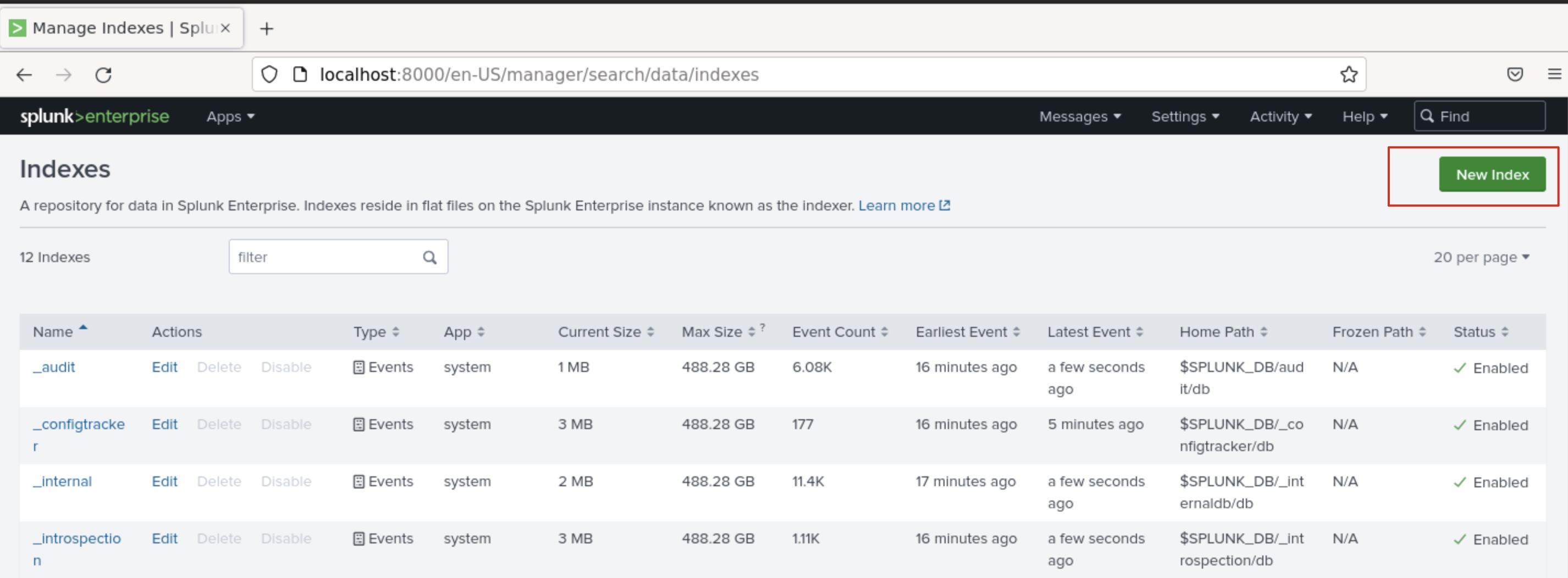This screenshot has height=578, width=1568.
Task: Click the Events type icon for _internal
Action: tap(359, 482)
